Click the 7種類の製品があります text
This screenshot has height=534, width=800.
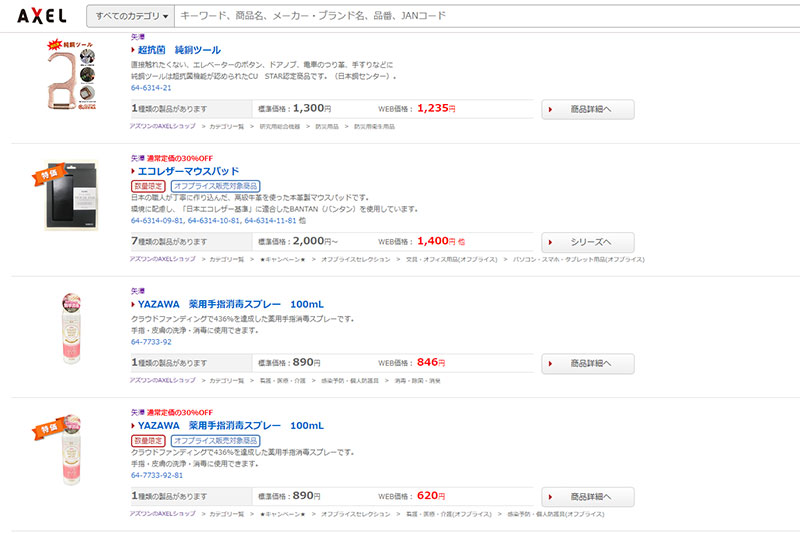point(169,241)
